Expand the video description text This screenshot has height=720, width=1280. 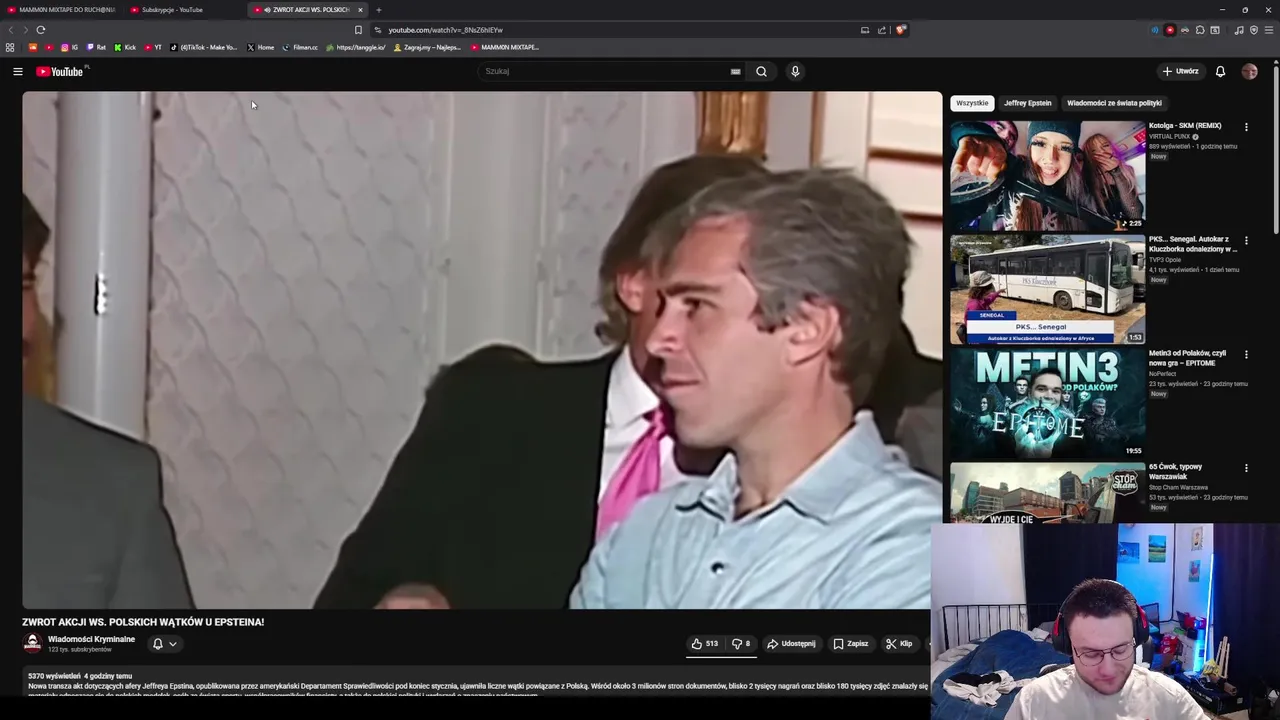478,686
